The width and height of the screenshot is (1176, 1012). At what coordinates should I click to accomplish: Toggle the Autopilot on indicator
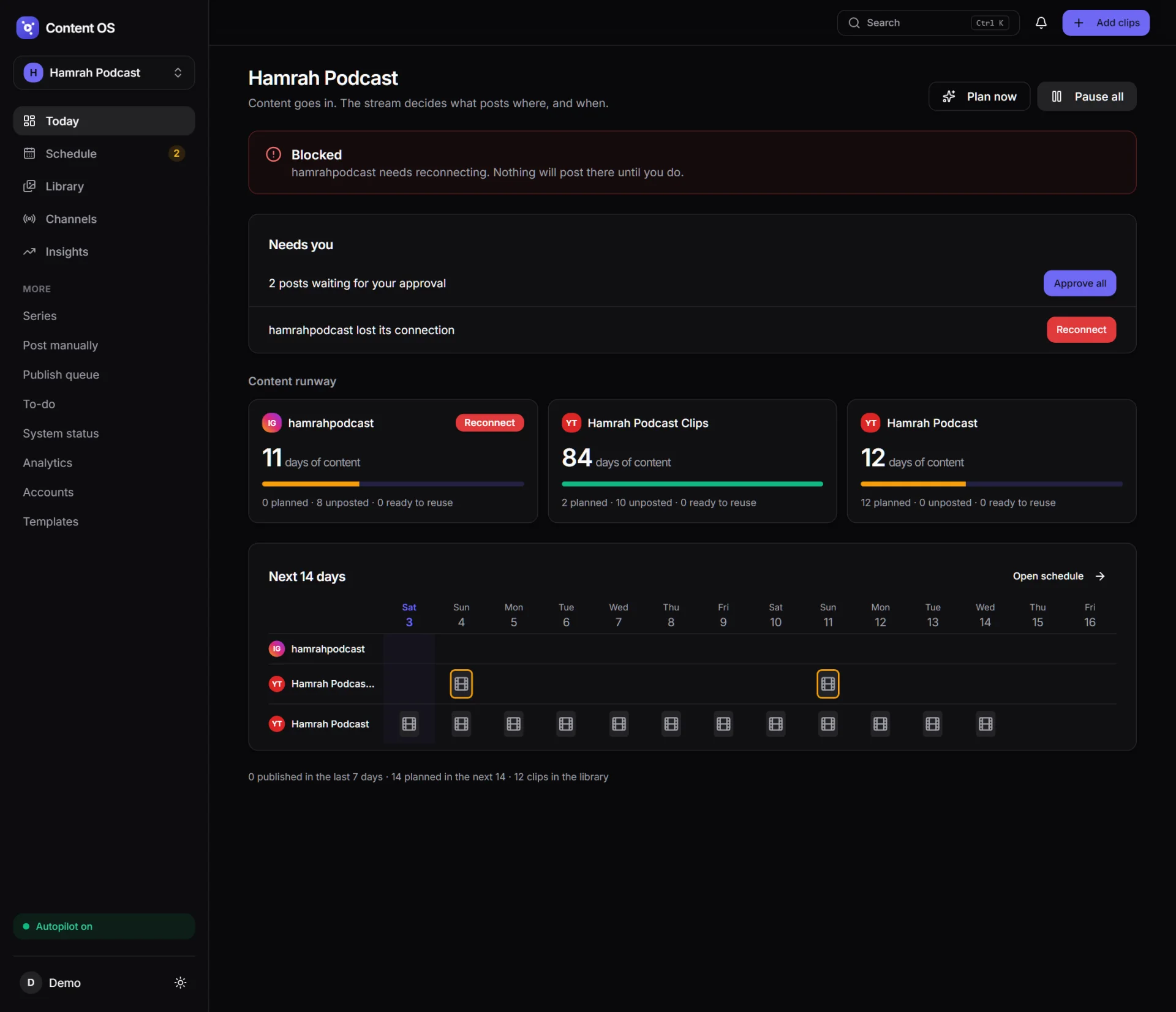(x=104, y=926)
